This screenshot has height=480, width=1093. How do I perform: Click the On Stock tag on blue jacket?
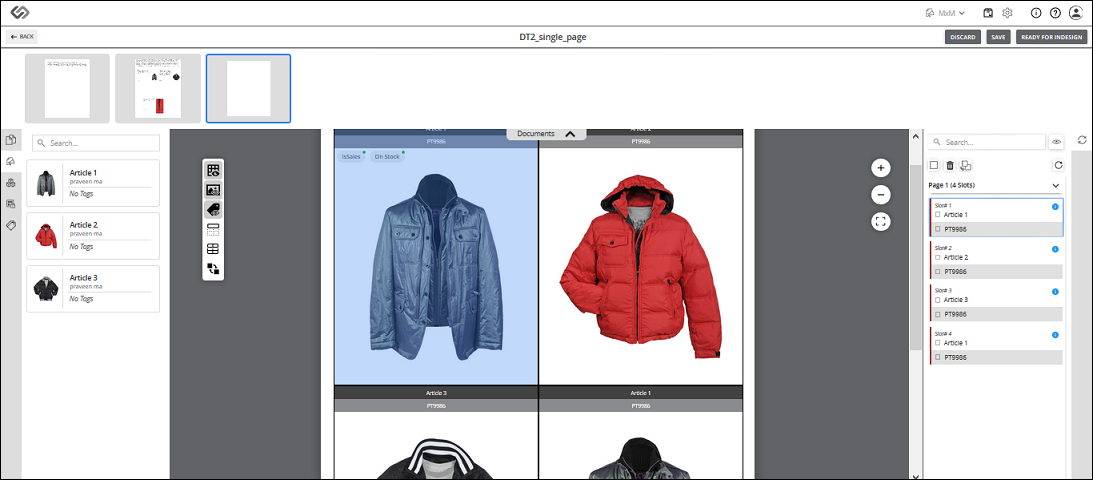coord(387,157)
